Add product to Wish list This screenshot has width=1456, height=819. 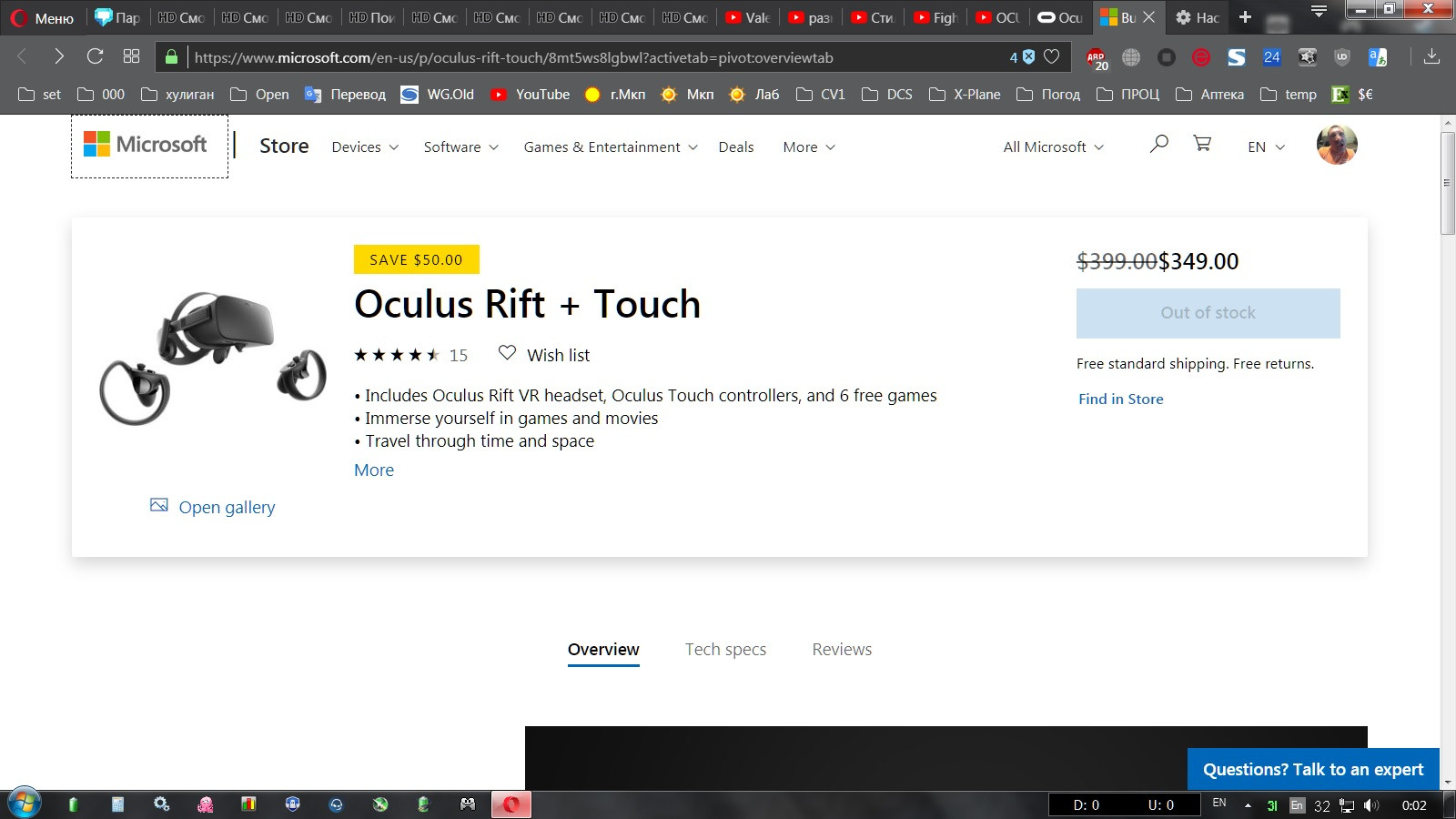pos(544,355)
